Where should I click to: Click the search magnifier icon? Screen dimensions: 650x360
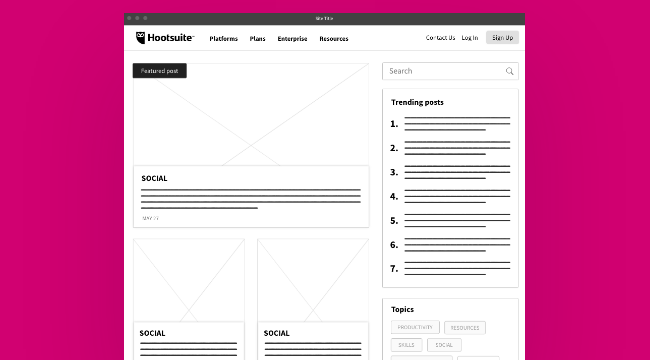509,71
